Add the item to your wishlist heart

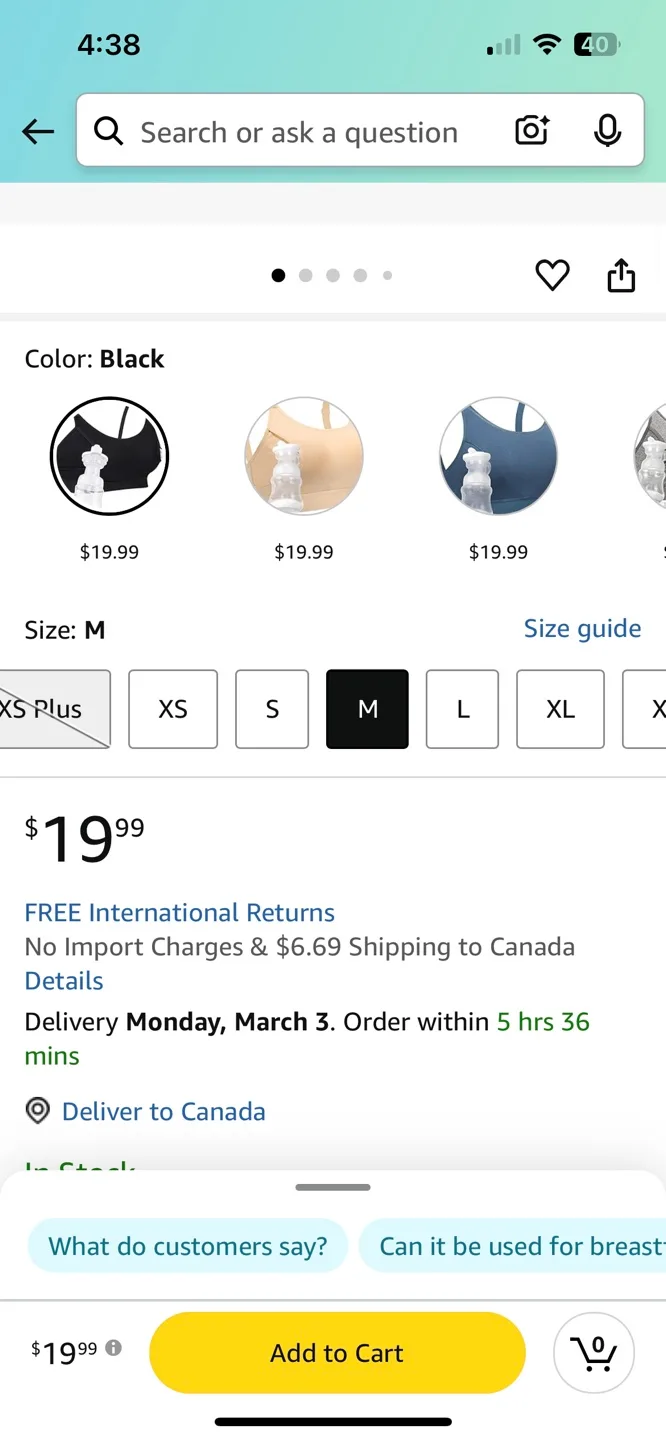(x=552, y=275)
